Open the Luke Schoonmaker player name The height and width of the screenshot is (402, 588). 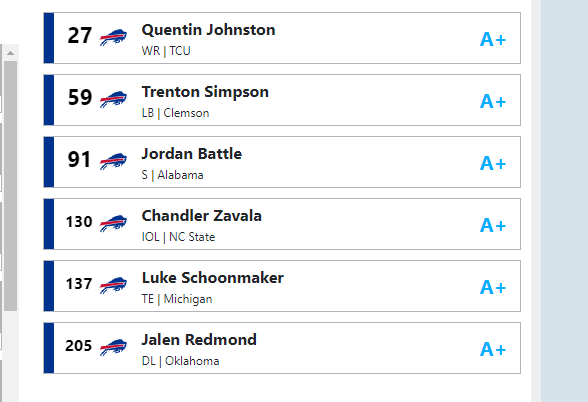point(213,278)
